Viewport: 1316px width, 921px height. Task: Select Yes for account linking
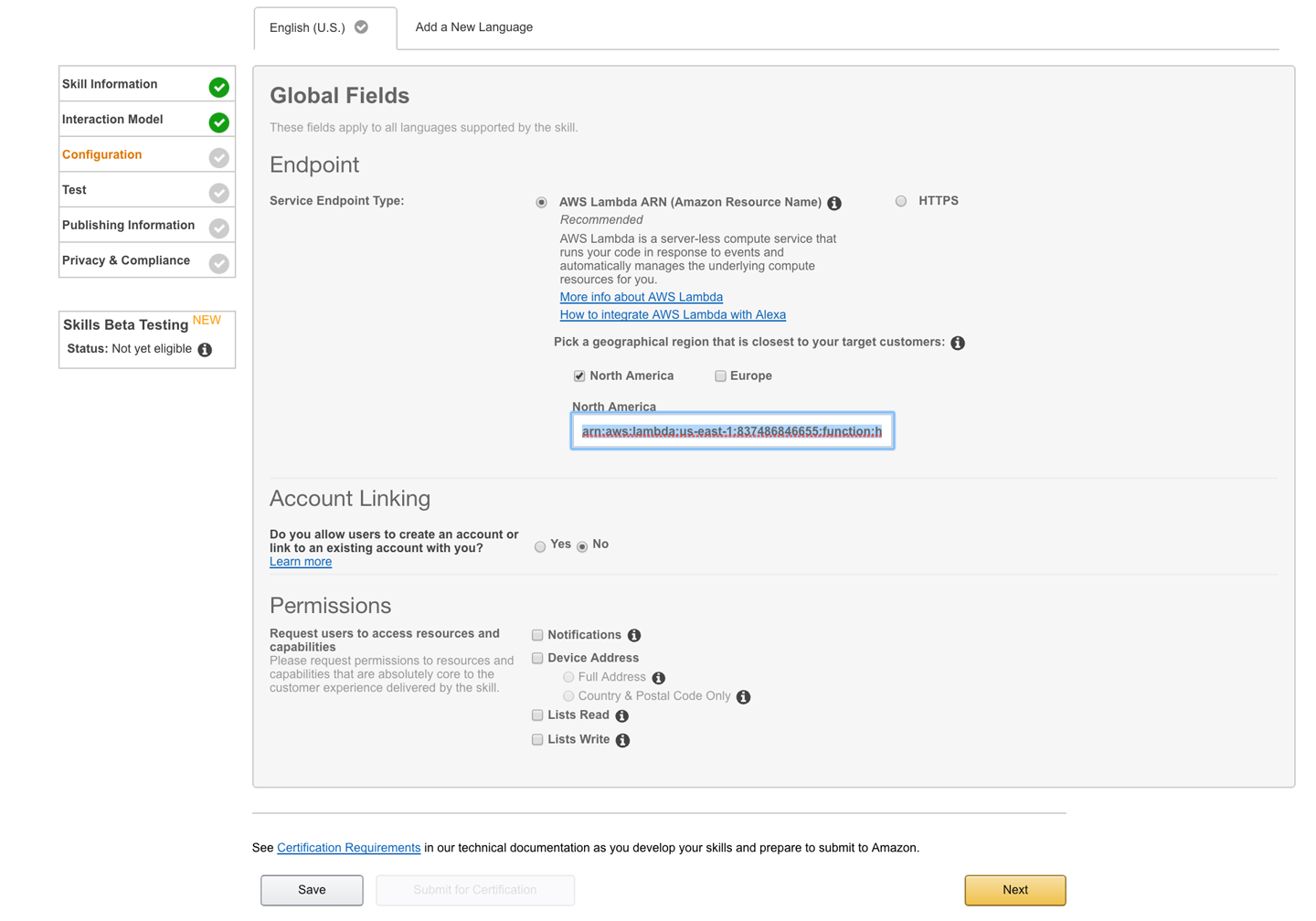click(x=540, y=546)
